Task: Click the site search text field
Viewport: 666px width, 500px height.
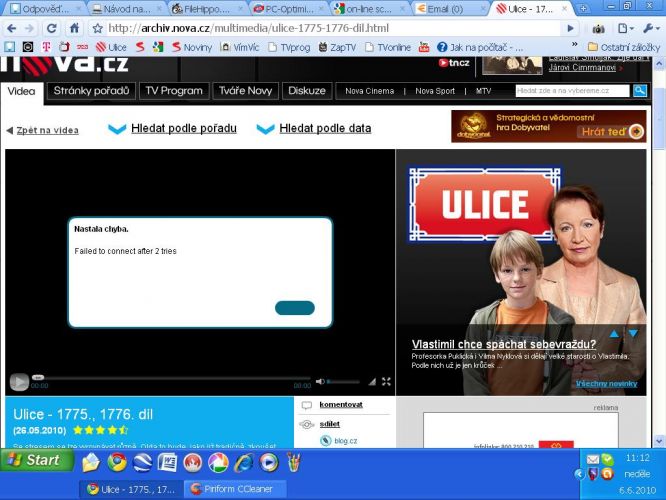Action: (572, 90)
